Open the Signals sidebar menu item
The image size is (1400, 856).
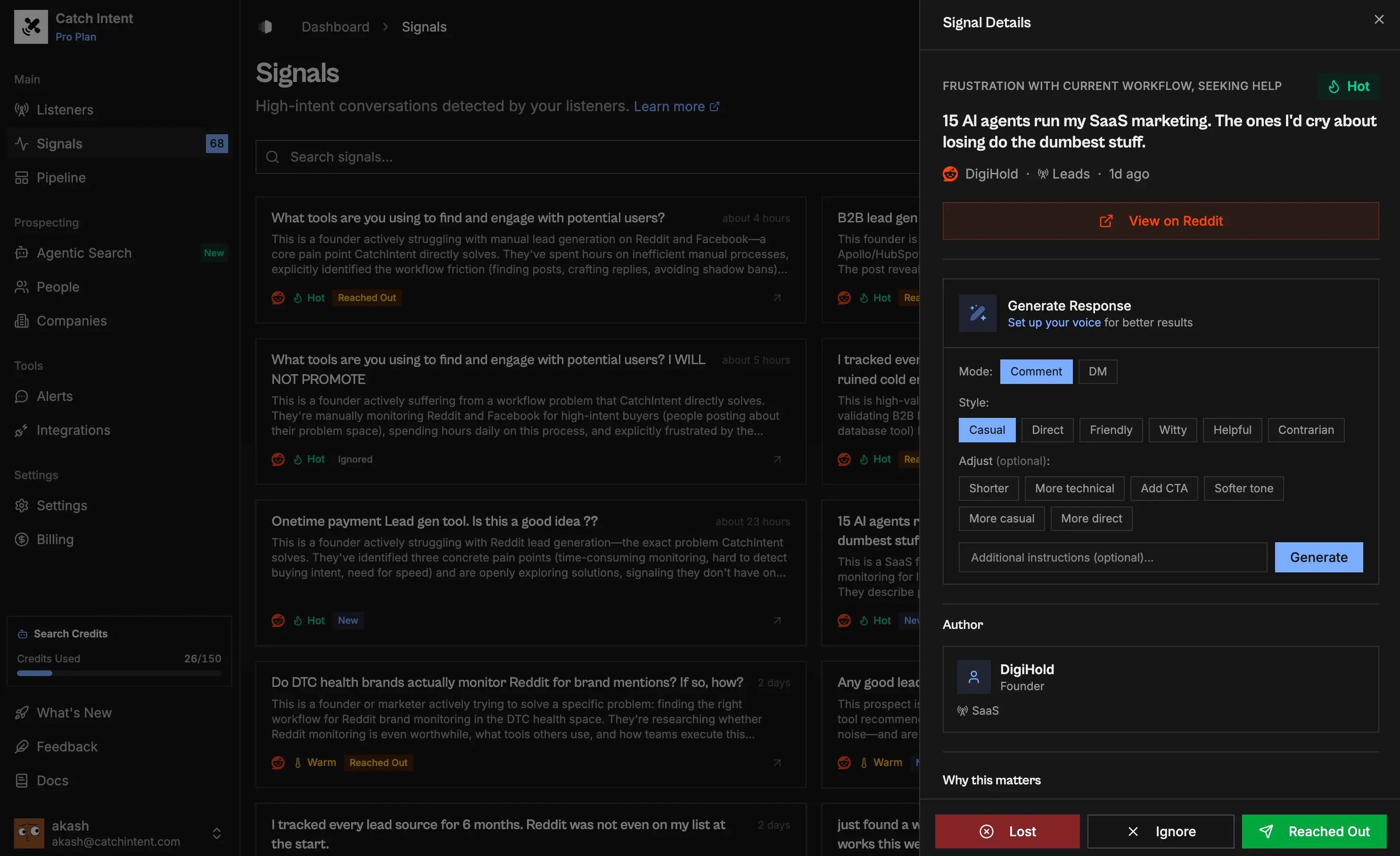pyautogui.click(x=60, y=144)
